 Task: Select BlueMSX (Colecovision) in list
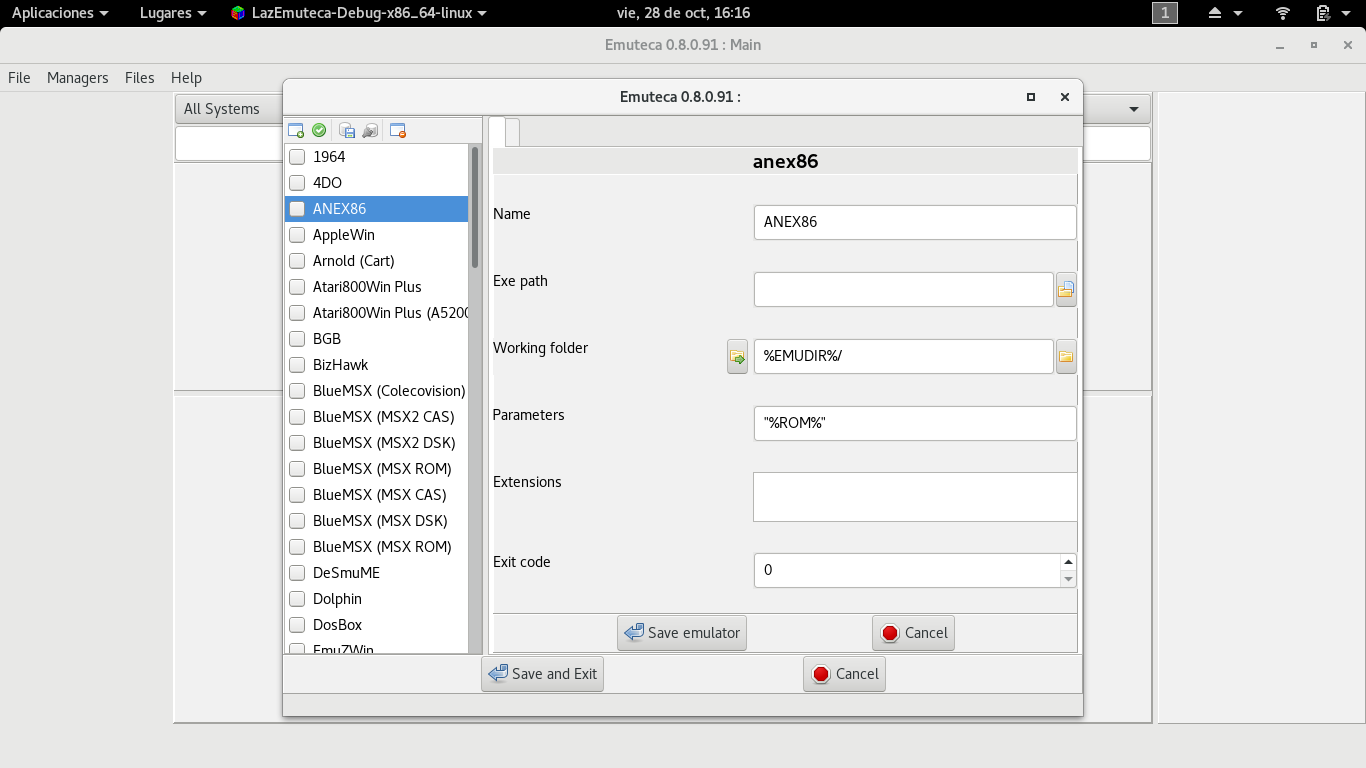pyautogui.click(x=376, y=391)
